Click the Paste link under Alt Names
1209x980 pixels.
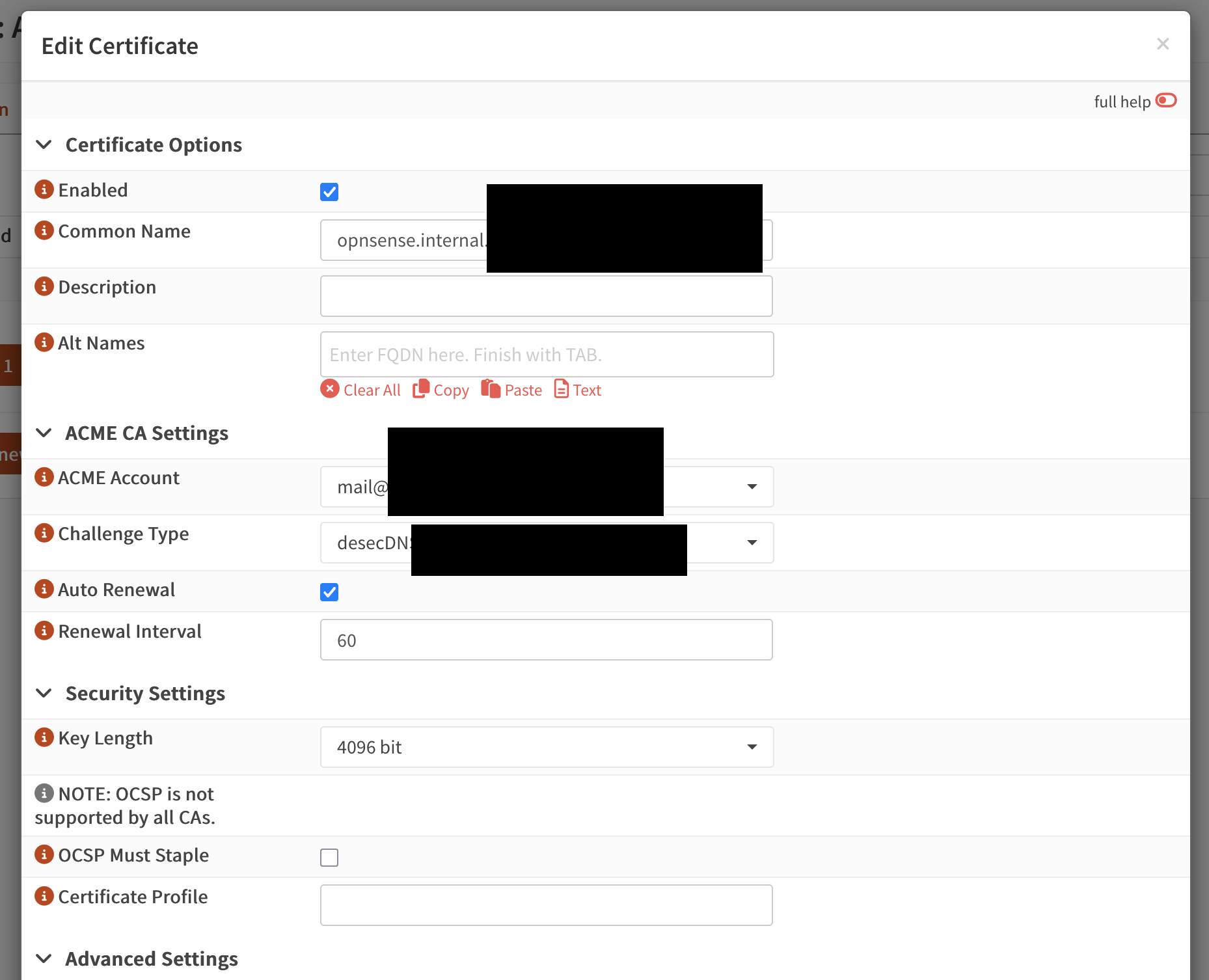511,390
